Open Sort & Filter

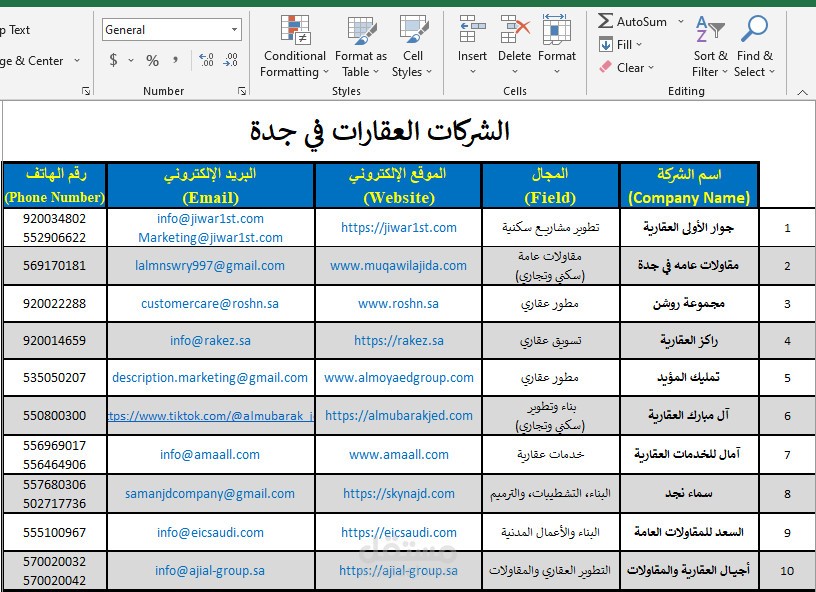(710, 47)
